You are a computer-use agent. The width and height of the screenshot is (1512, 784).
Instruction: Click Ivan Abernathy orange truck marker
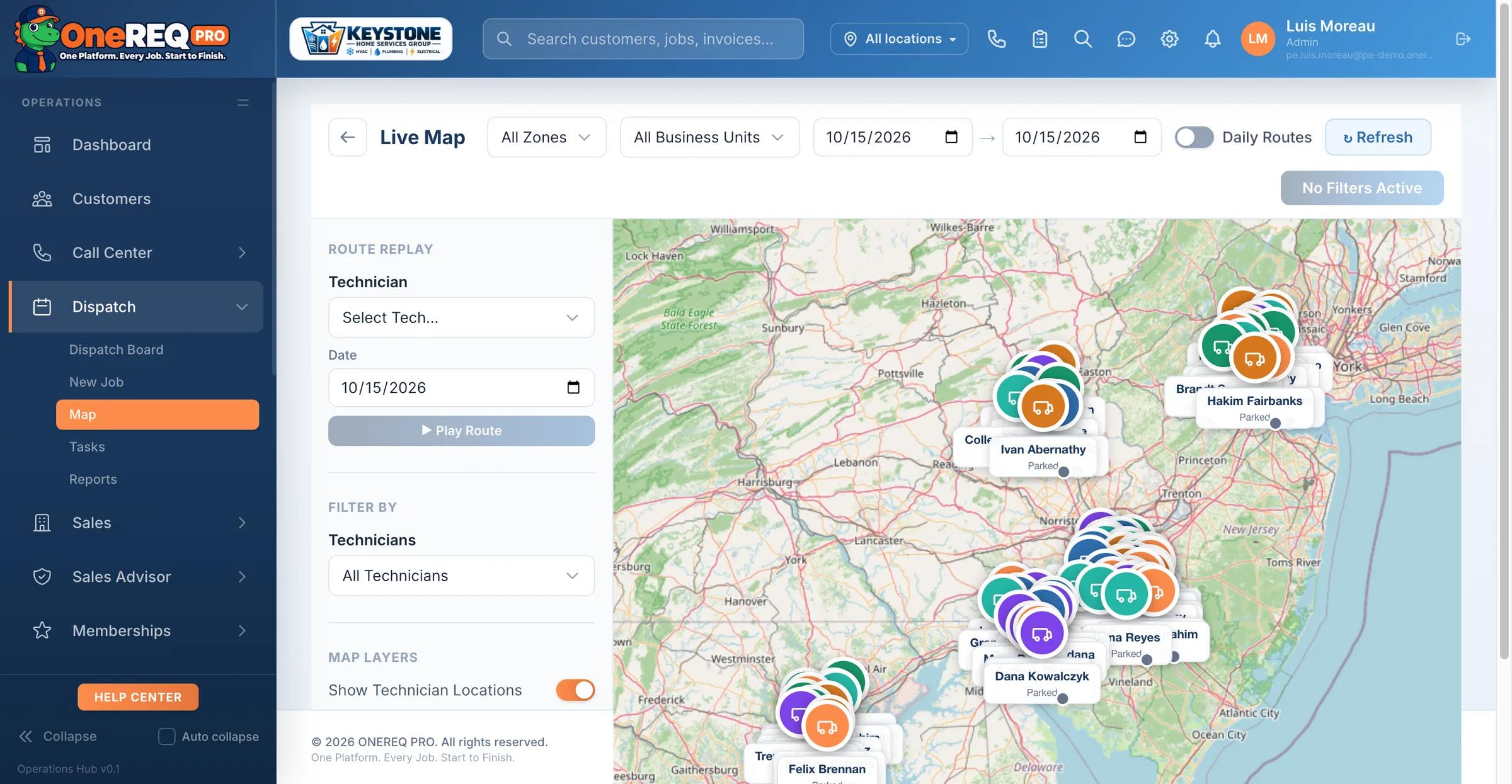pos(1043,407)
